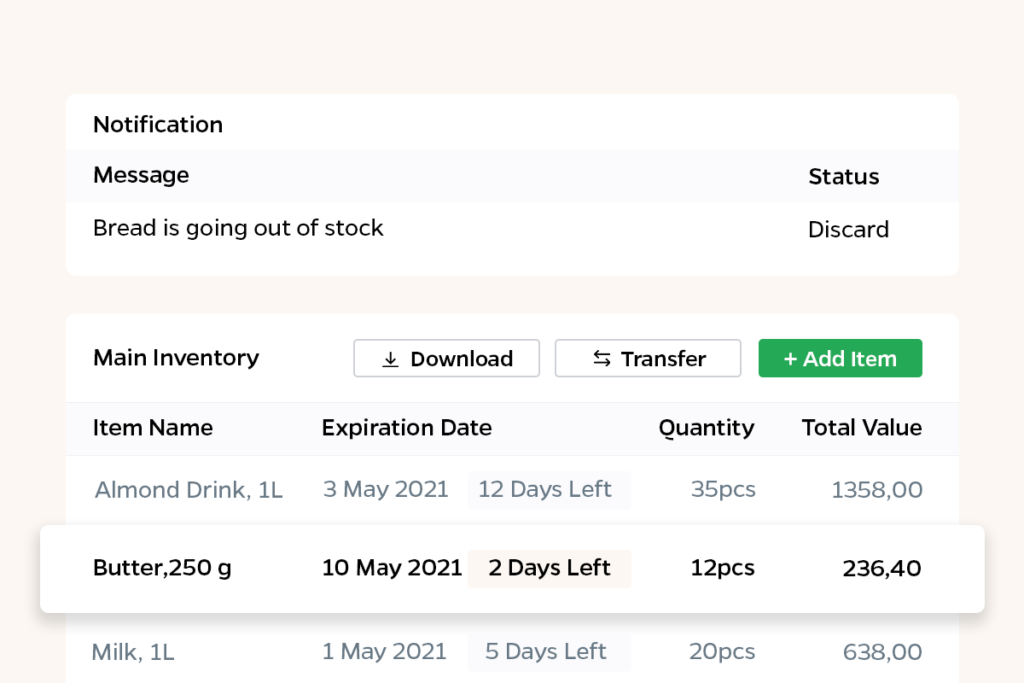Click the Status column header
The height and width of the screenshot is (683, 1024).
844,176
